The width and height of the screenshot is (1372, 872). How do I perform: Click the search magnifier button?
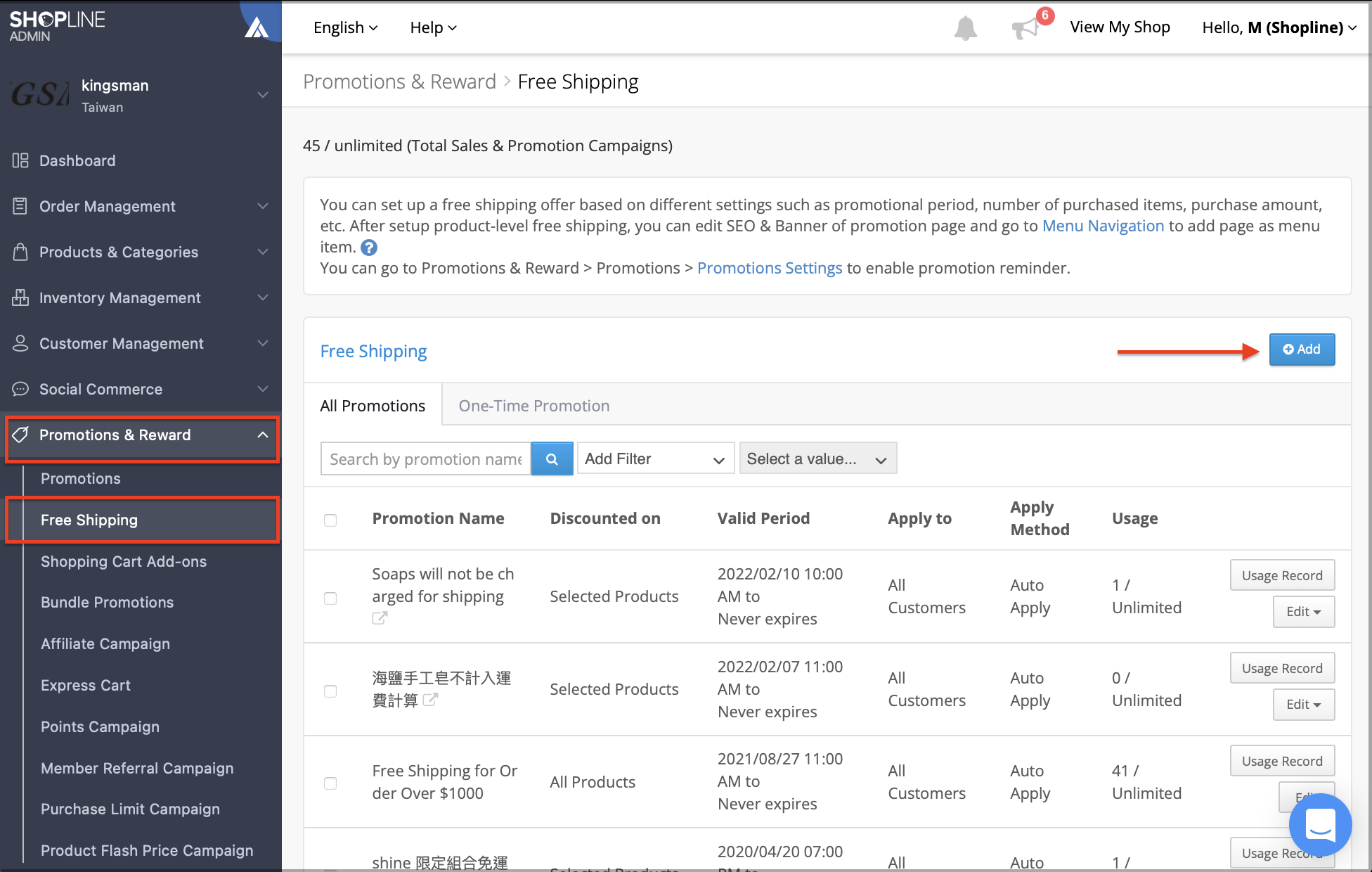(x=552, y=459)
